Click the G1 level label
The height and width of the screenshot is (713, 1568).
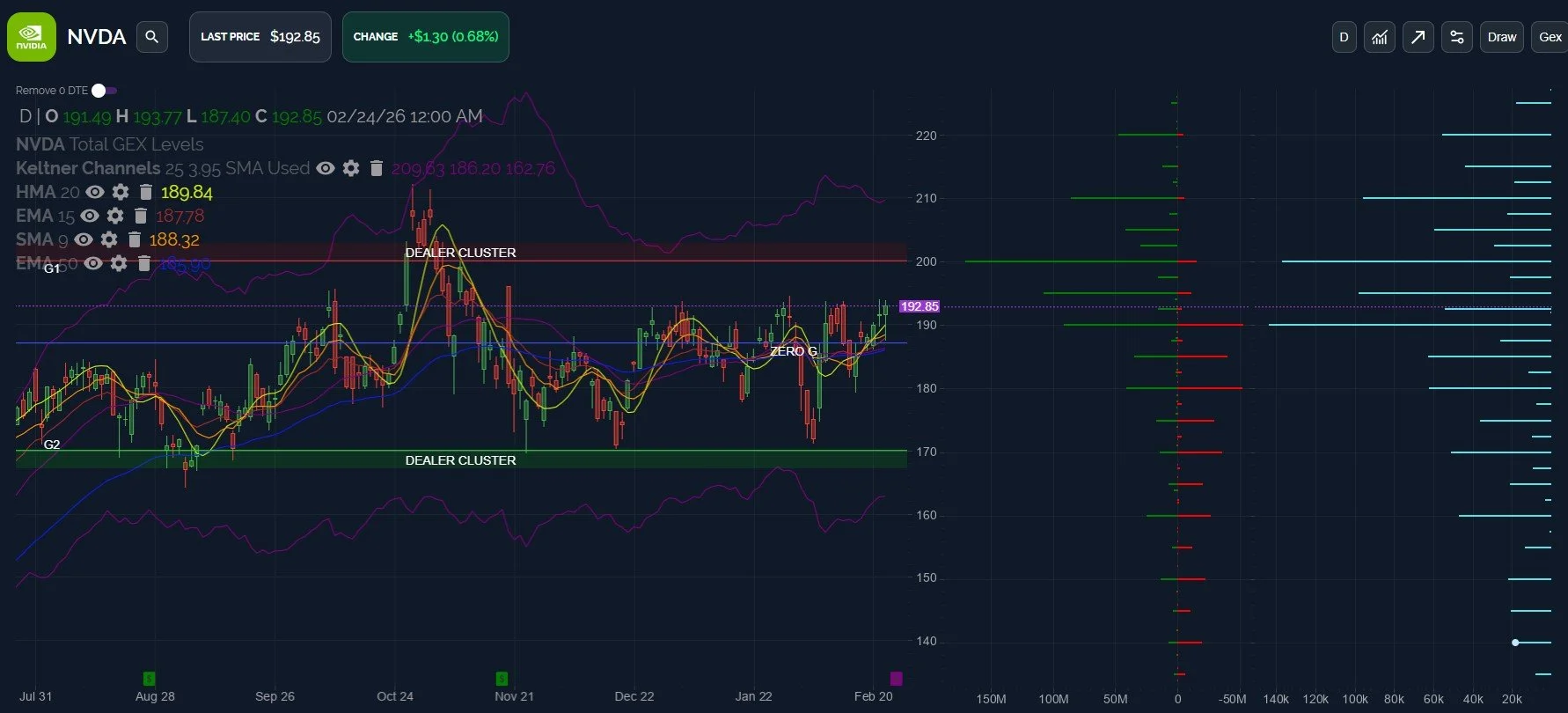click(x=52, y=268)
